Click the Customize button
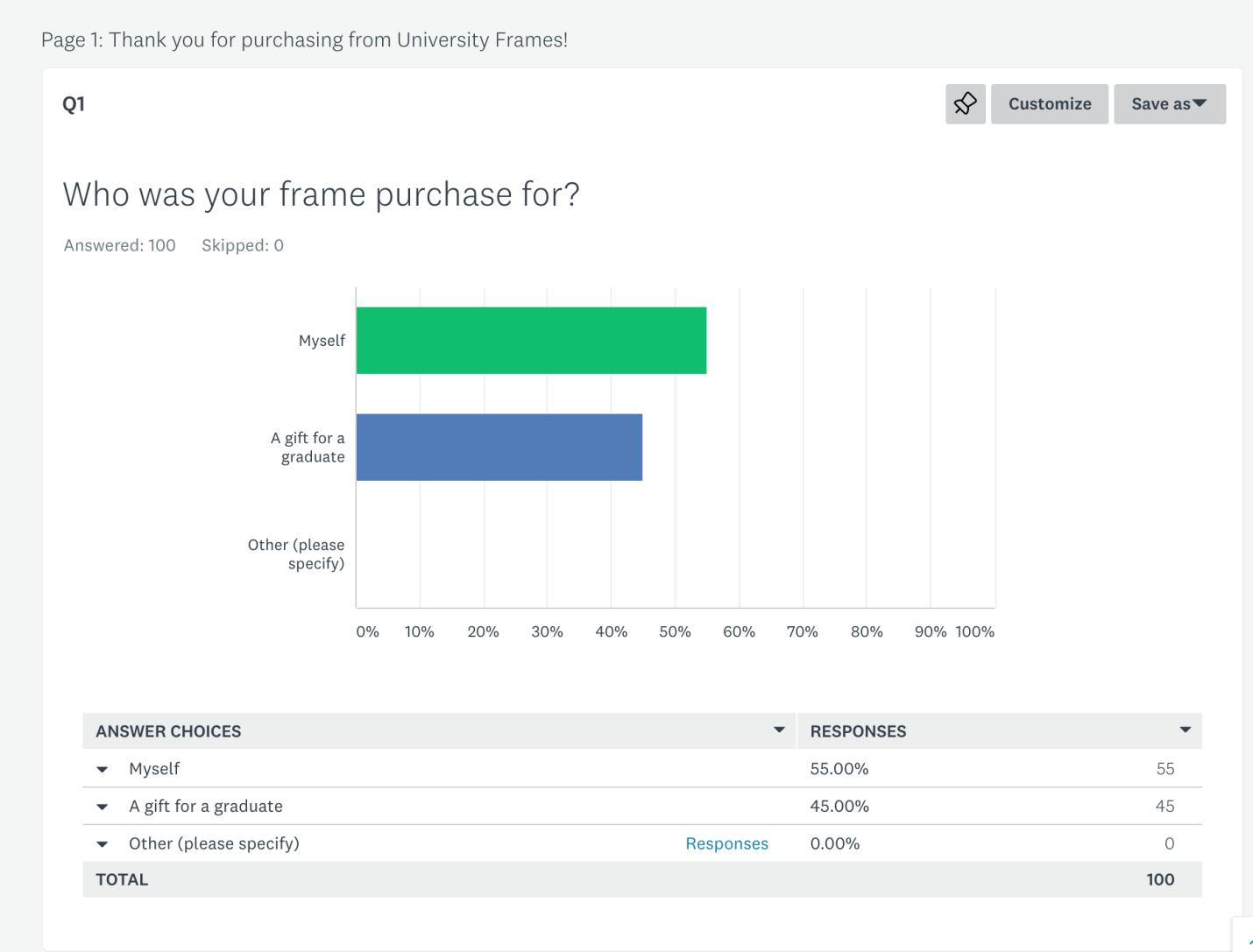Viewport: 1253px width, 952px height. [1049, 103]
